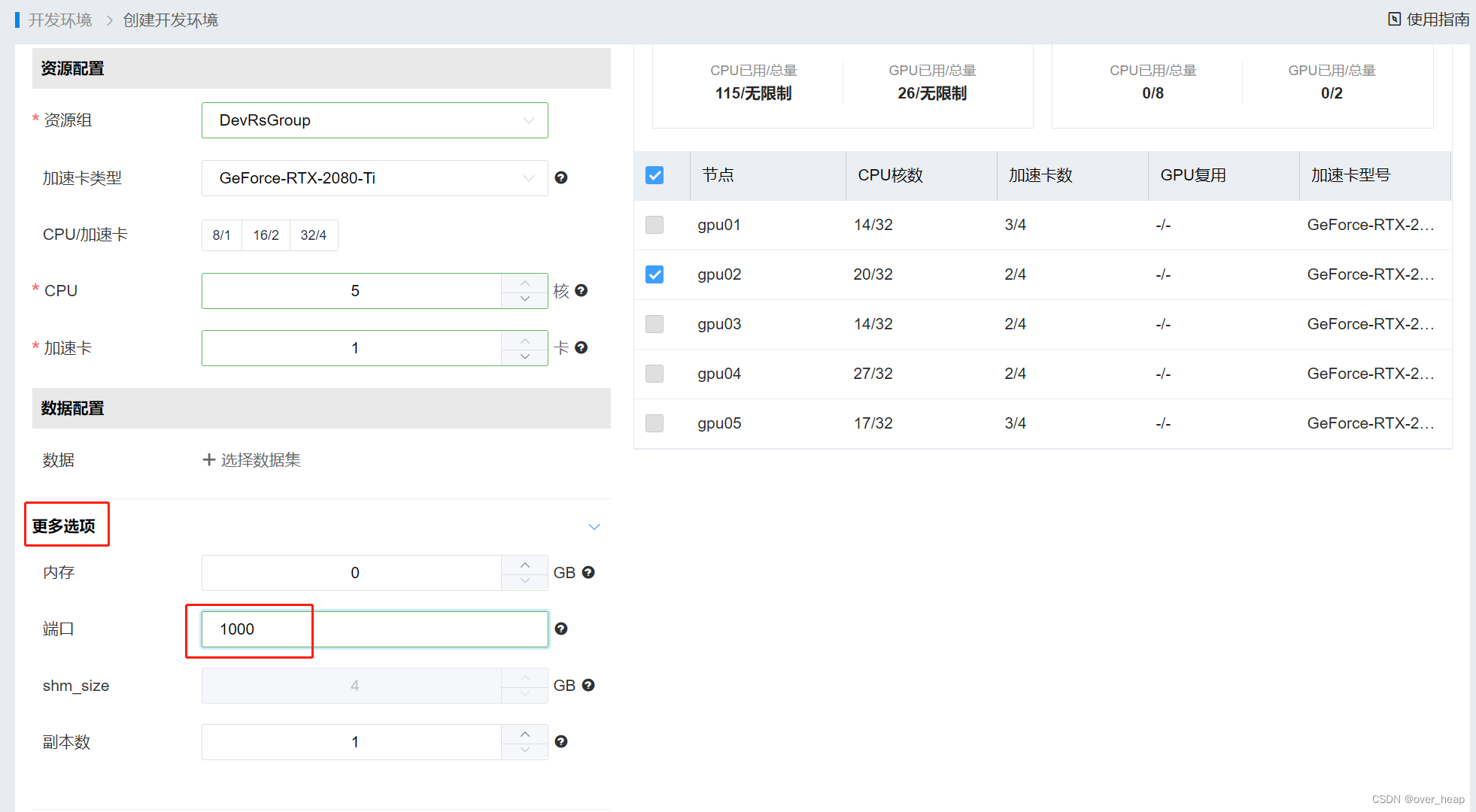The width and height of the screenshot is (1476, 812).
Task: Collapse the 更多选项 section chevron
Action: 594,527
